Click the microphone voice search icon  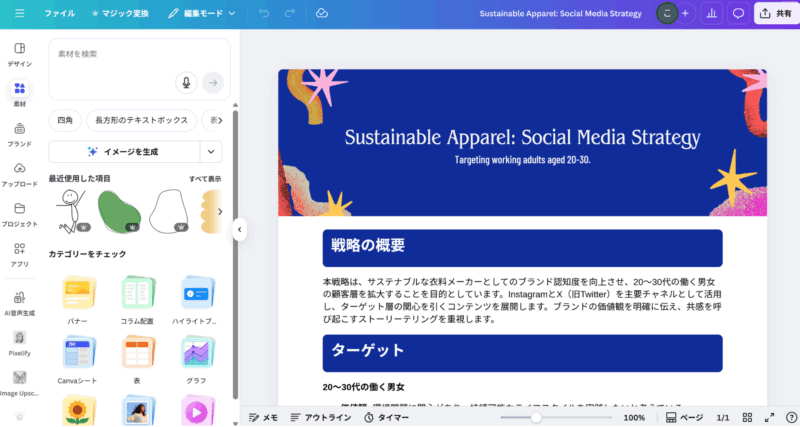click(185, 82)
